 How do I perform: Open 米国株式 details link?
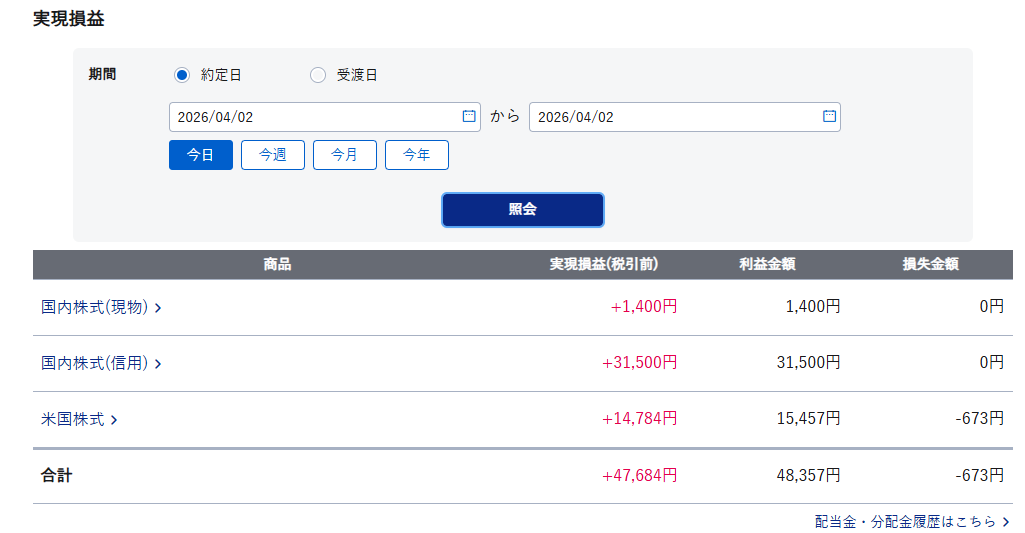(x=73, y=420)
